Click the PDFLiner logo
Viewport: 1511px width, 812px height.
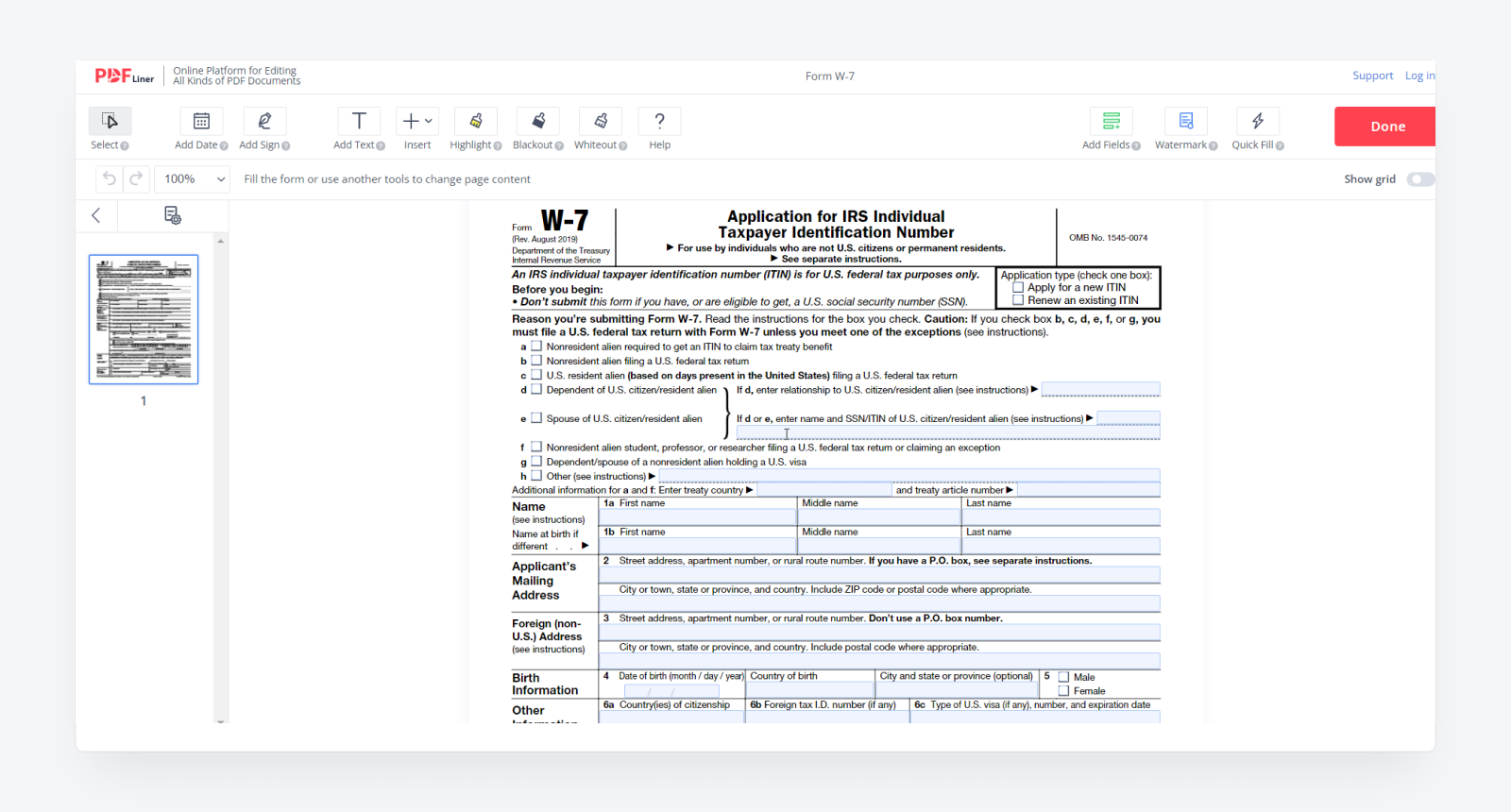tap(124, 76)
